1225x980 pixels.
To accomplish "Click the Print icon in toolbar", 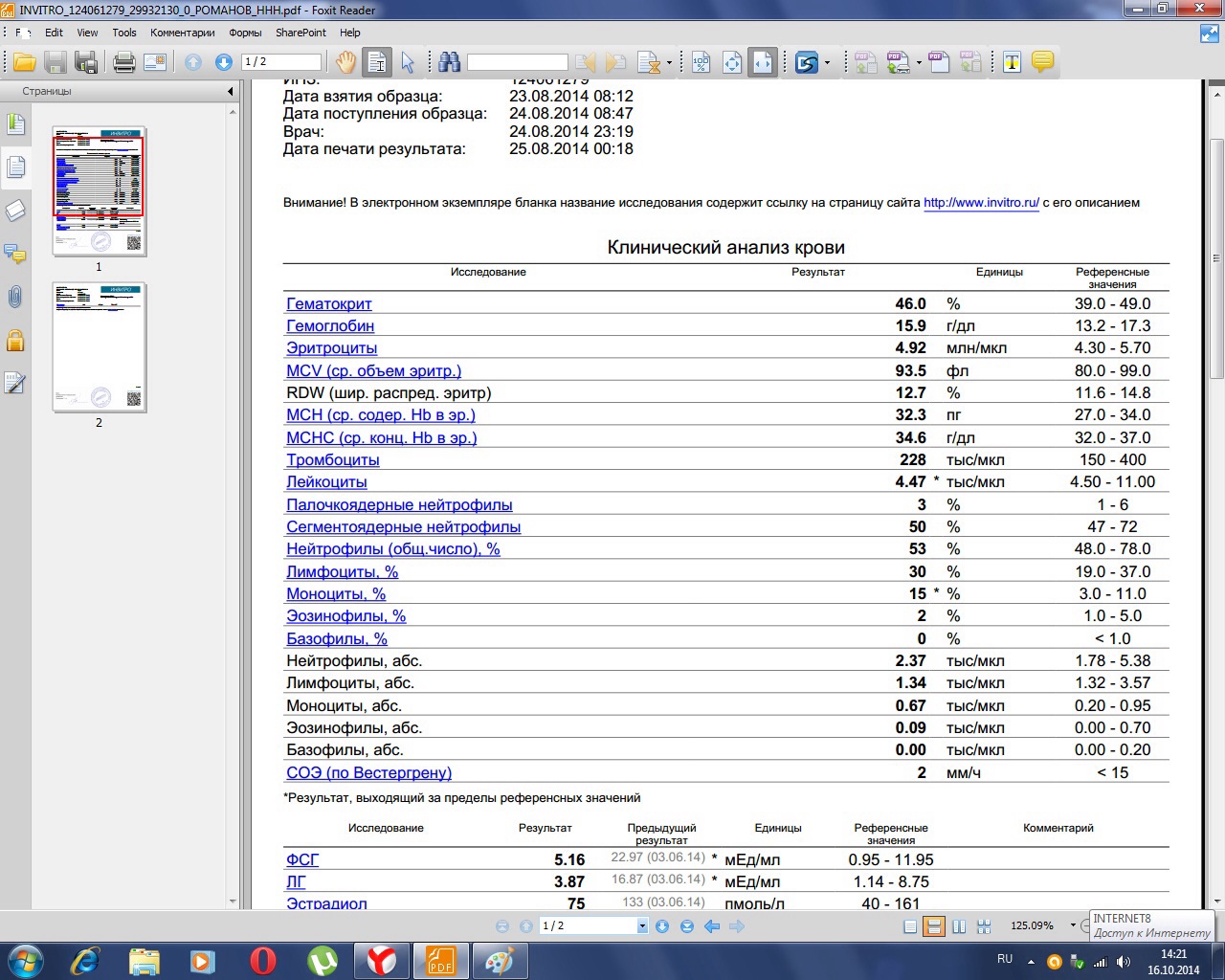I will pyautogui.click(x=124, y=63).
